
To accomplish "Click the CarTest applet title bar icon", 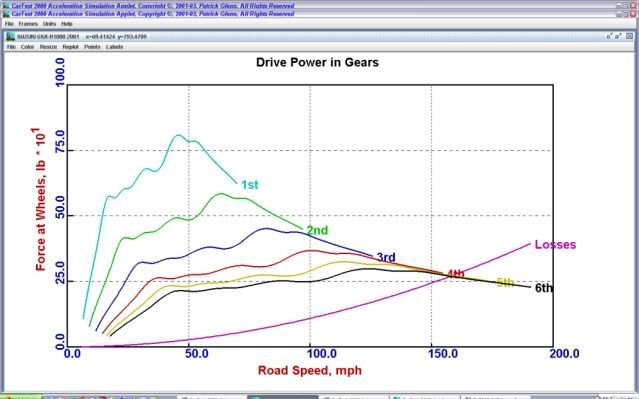I will (x=6, y=6).
